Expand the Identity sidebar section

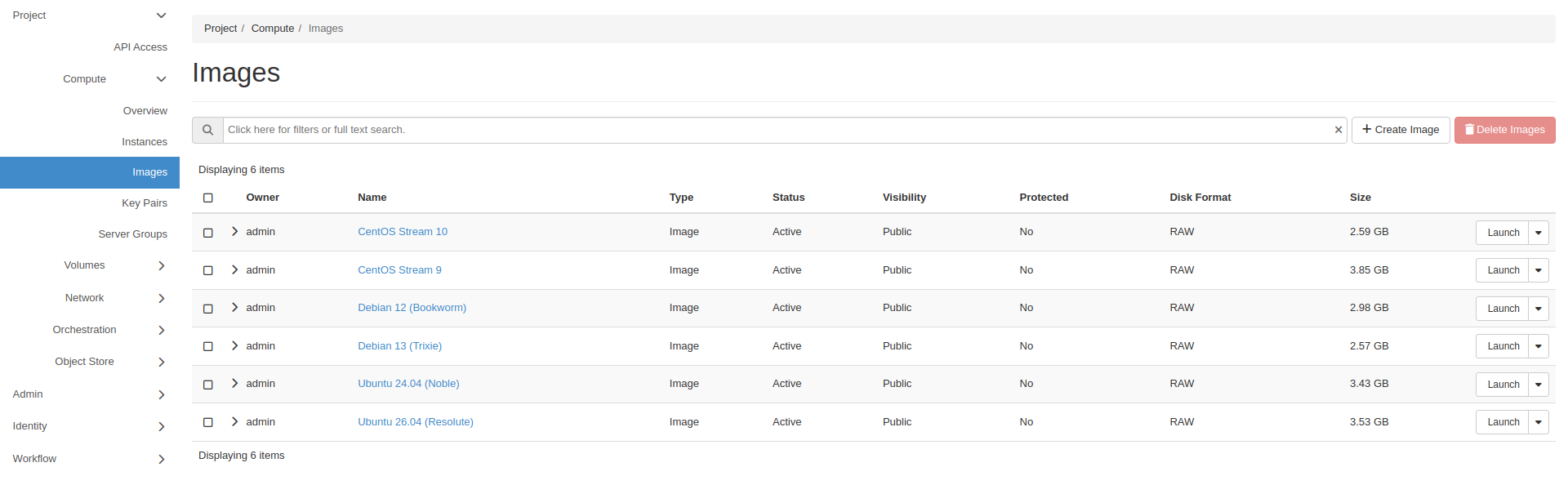pos(90,426)
